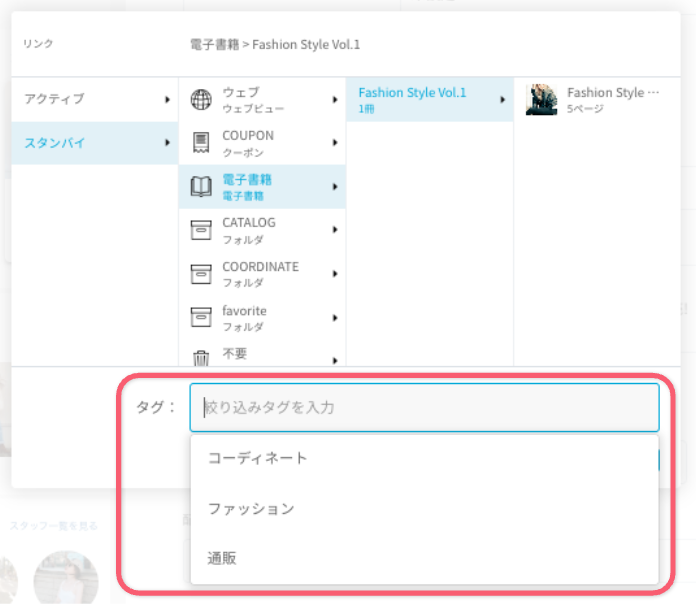Select the Fashion Style 5ページ item text
Image resolution: width=696 pixels, height=605 pixels.
click(613, 99)
